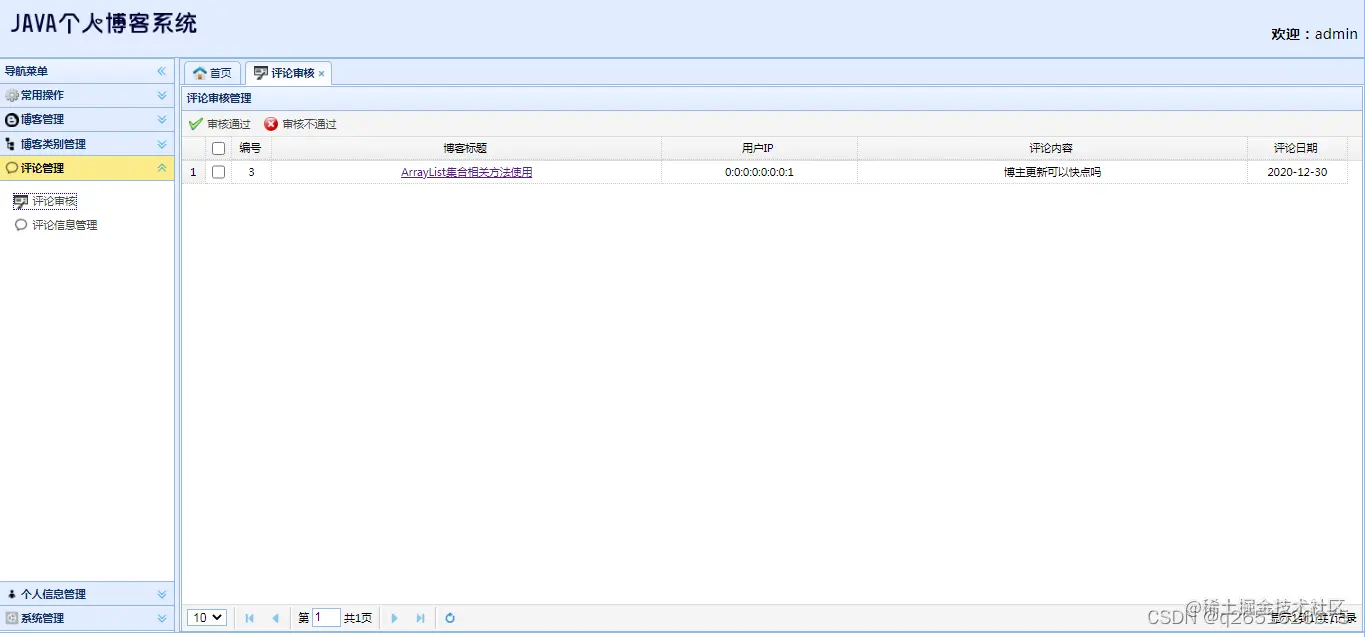Image resolution: width=1365 pixels, height=637 pixels.
Task: Go to first page icon in pager
Action: pos(250,618)
